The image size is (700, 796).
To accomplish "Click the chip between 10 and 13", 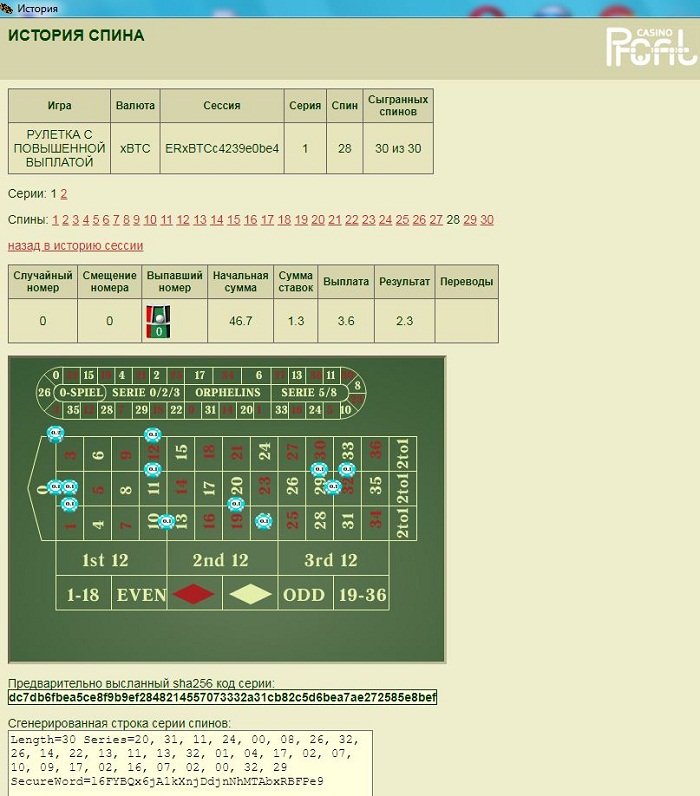I will tap(167, 521).
